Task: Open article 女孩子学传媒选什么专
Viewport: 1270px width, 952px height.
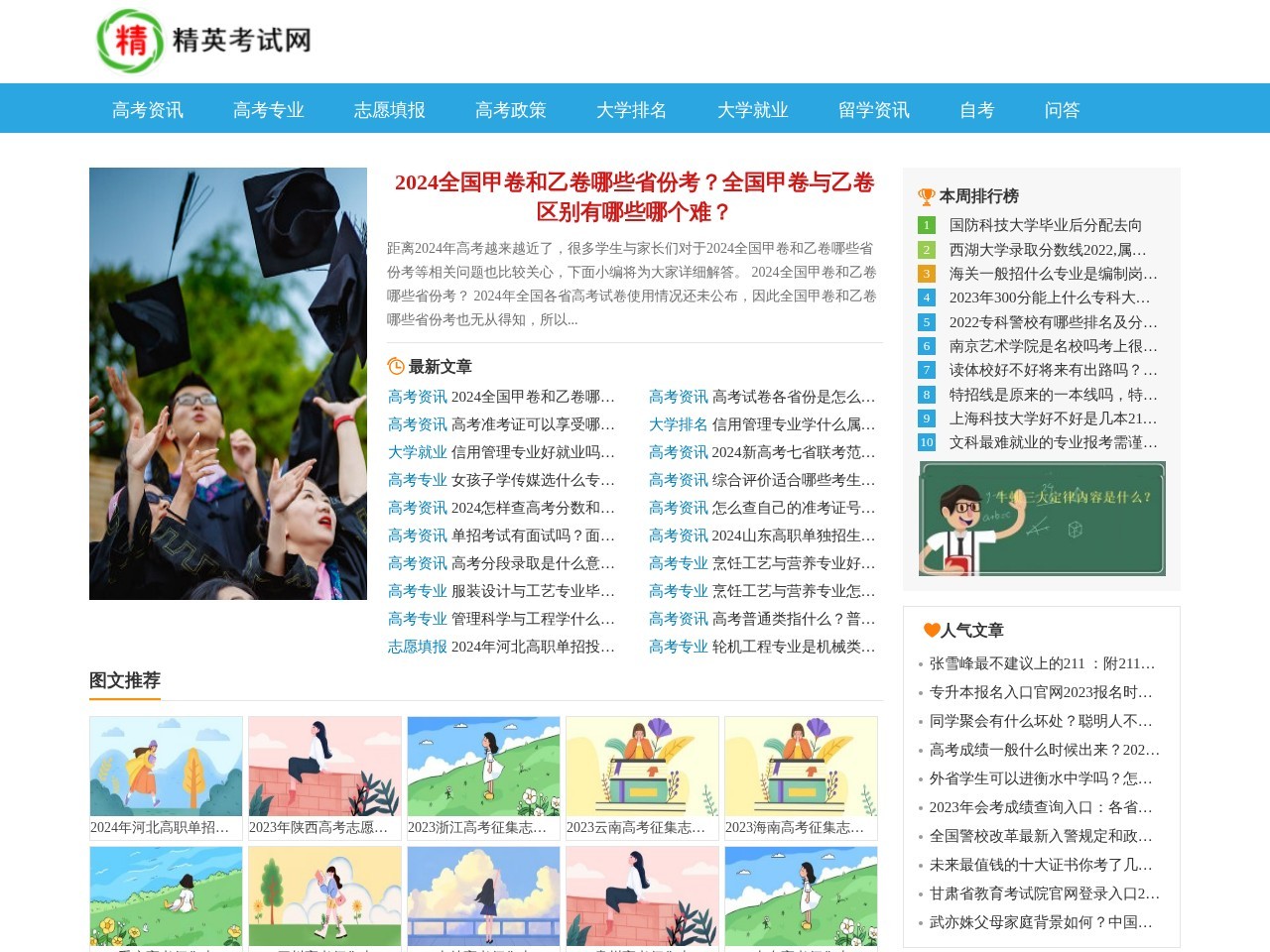Action: coord(533,480)
